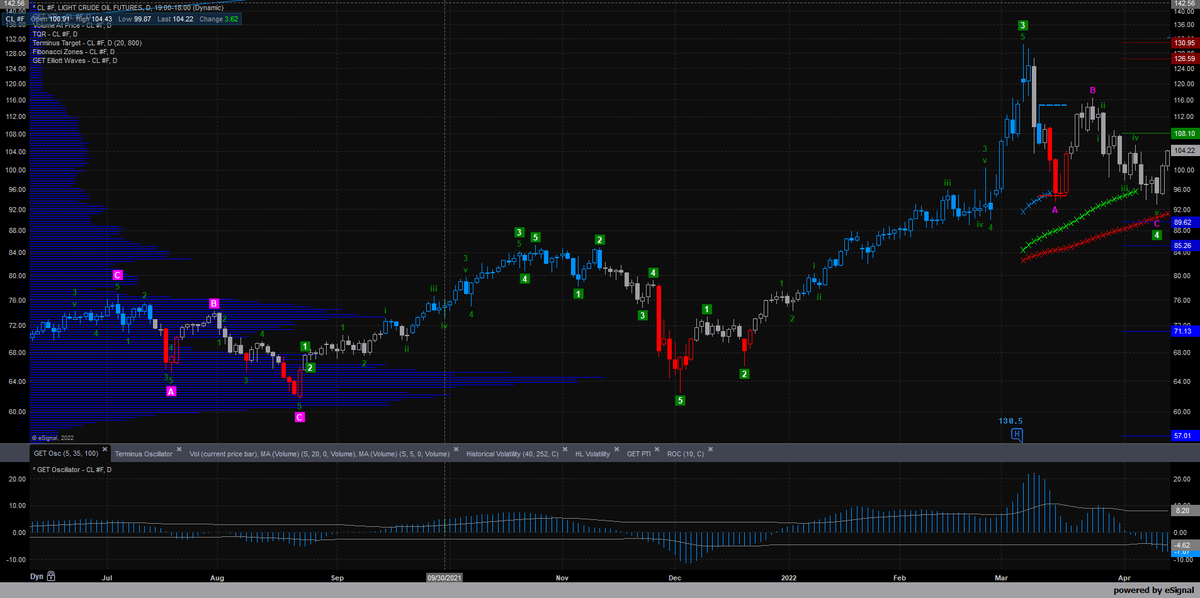1200x598 pixels.
Task: Close the ROC (10, C) tab
Action: tap(712, 450)
